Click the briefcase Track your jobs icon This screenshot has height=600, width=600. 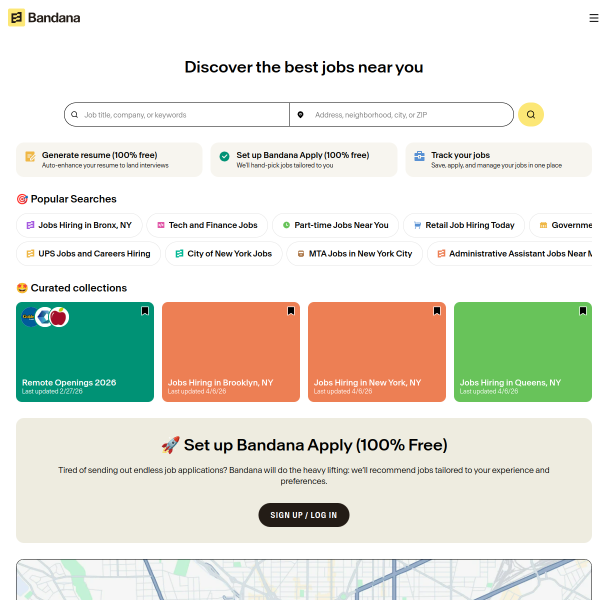point(419,156)
